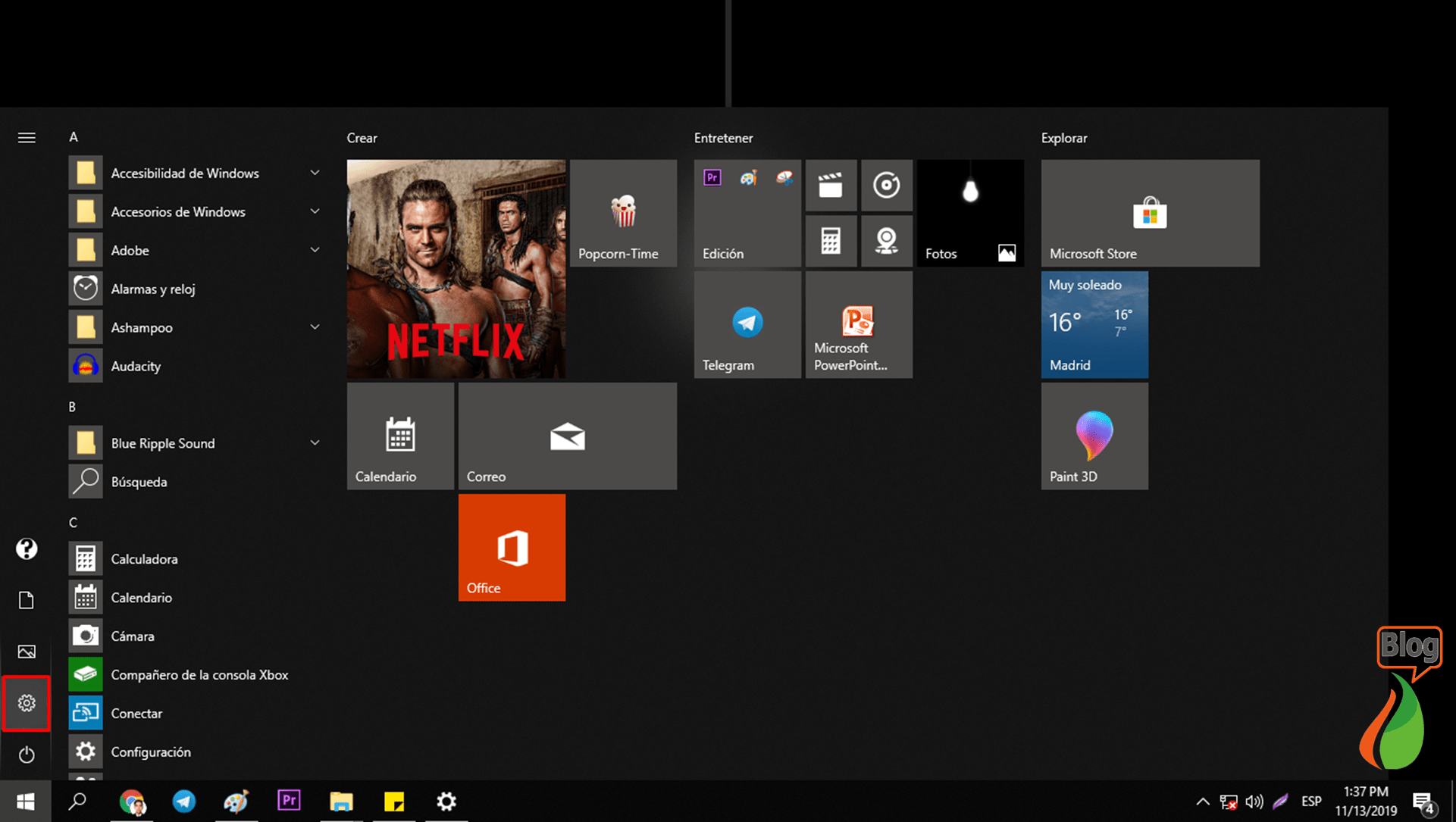This screenshot has height=822, width=1456.
Task: Open the volume tray icon
Action: (1254, 802)
